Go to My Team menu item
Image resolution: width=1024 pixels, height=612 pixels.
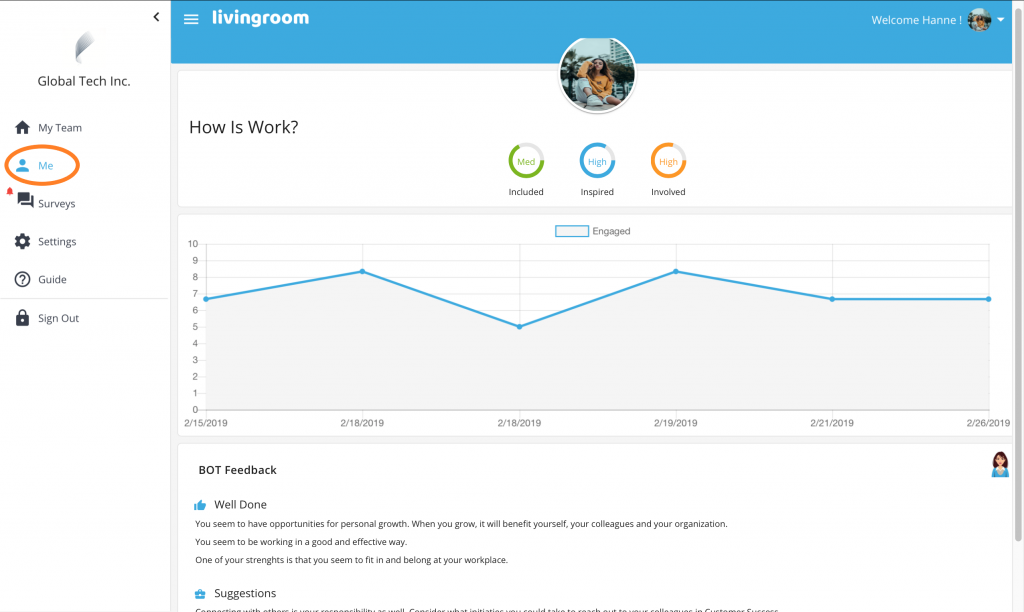[59, 127]
